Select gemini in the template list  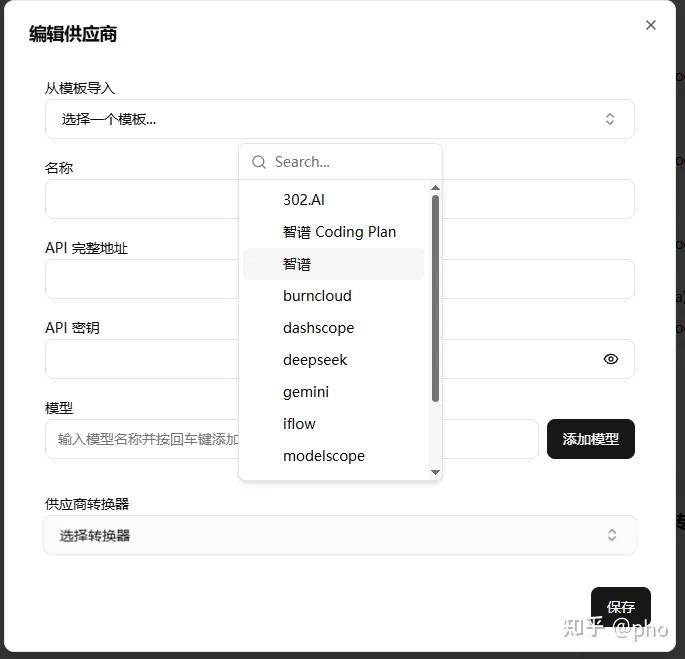[x=334, y=392]
